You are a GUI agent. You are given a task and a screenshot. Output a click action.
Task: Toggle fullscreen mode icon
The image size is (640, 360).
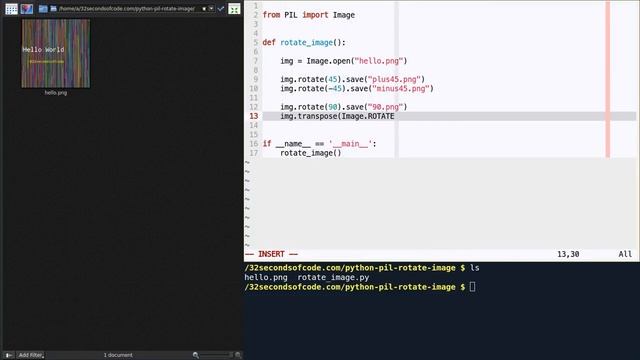[234, 9]
